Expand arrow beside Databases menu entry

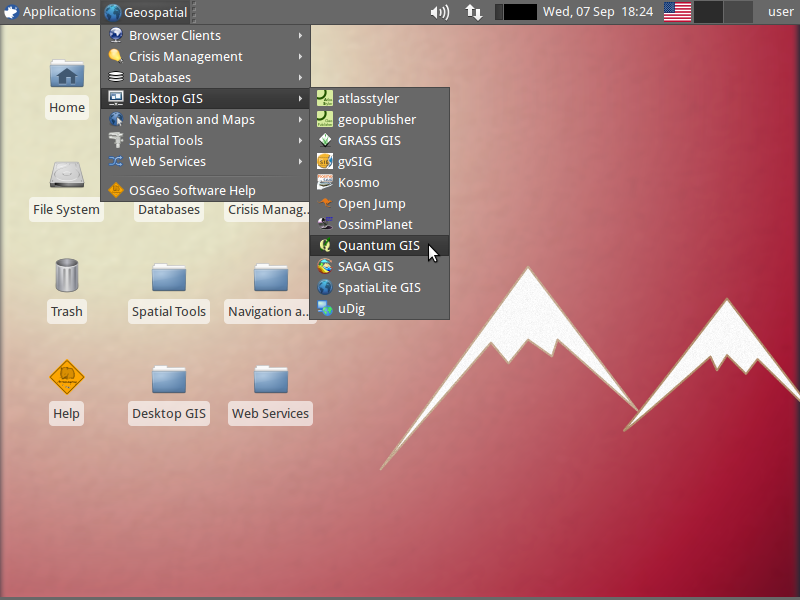(301, 77)
